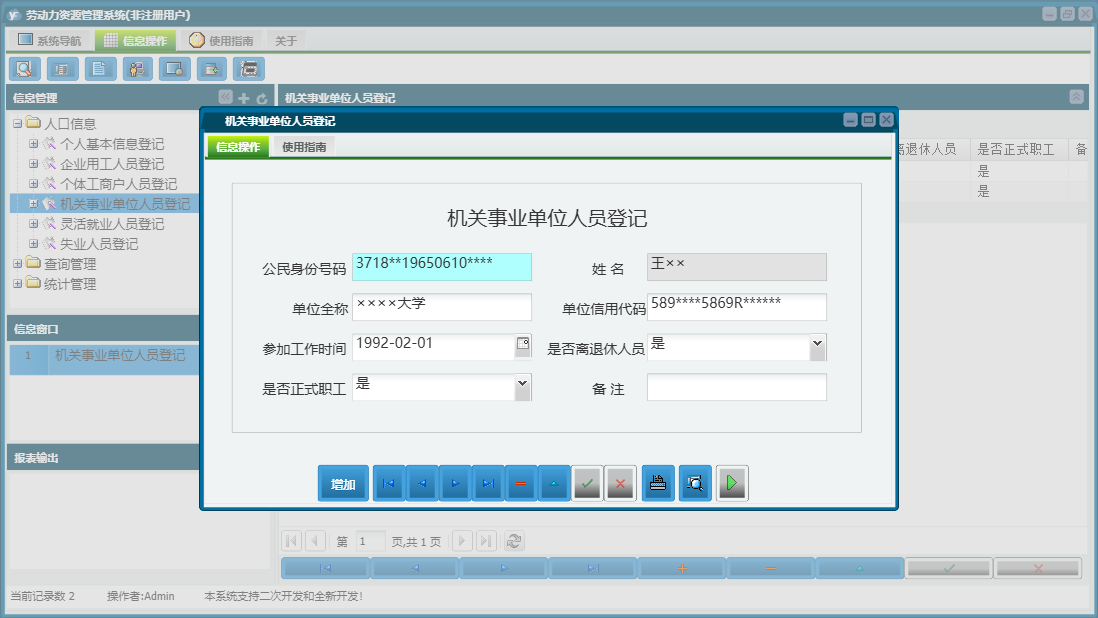The width and height of the screenshot is (1098, 618).
Task: Expand the 统计管理 tree folder
Action: point(18,284)
